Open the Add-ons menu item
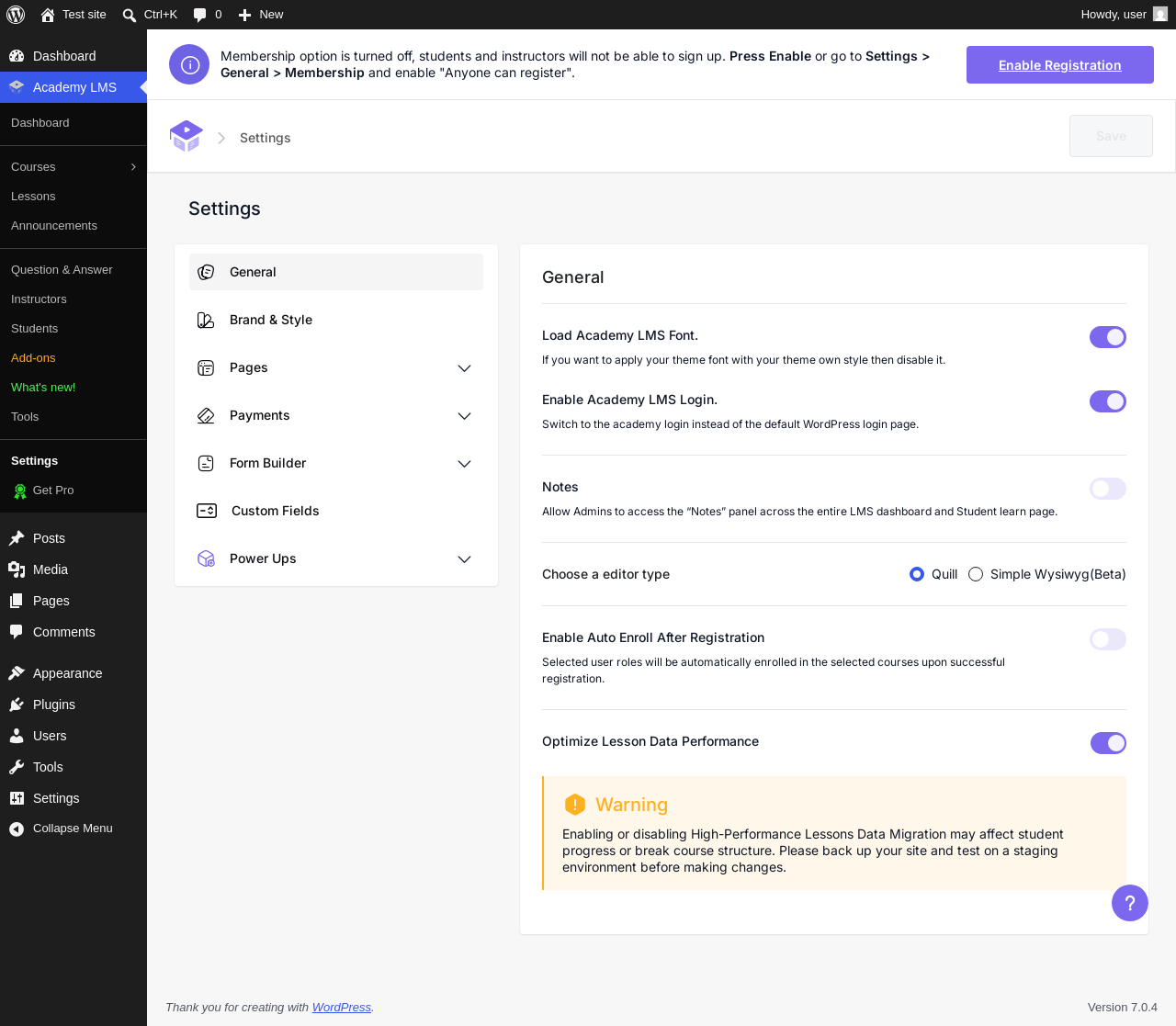Screen dimensions: 1176x1026 [x=33, y=358]
